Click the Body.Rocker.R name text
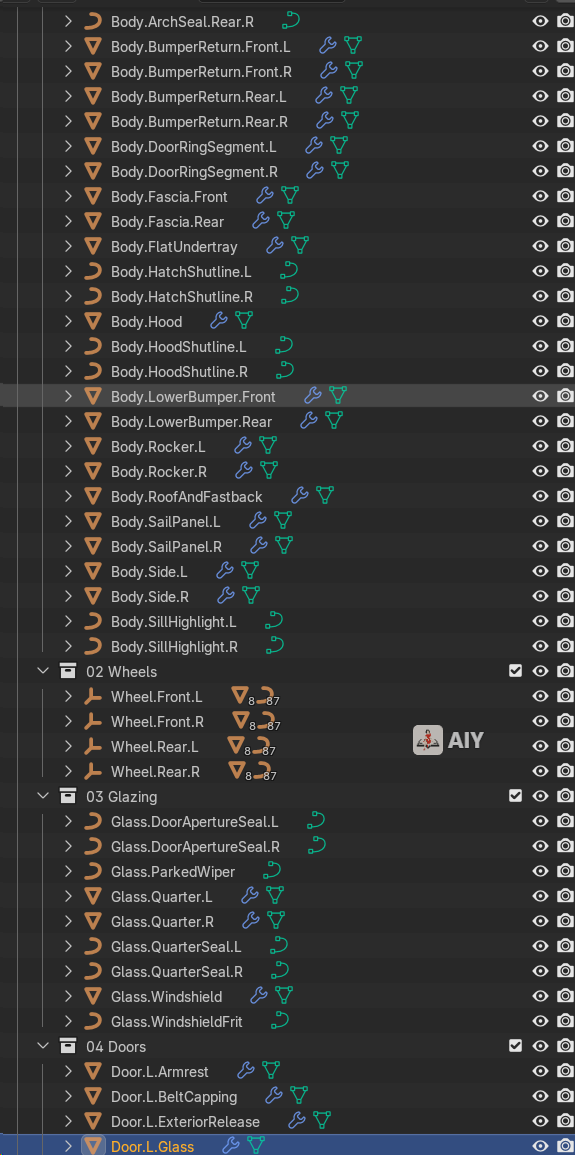The height and width of the screenshot is (1155, 575). point(159,471)
